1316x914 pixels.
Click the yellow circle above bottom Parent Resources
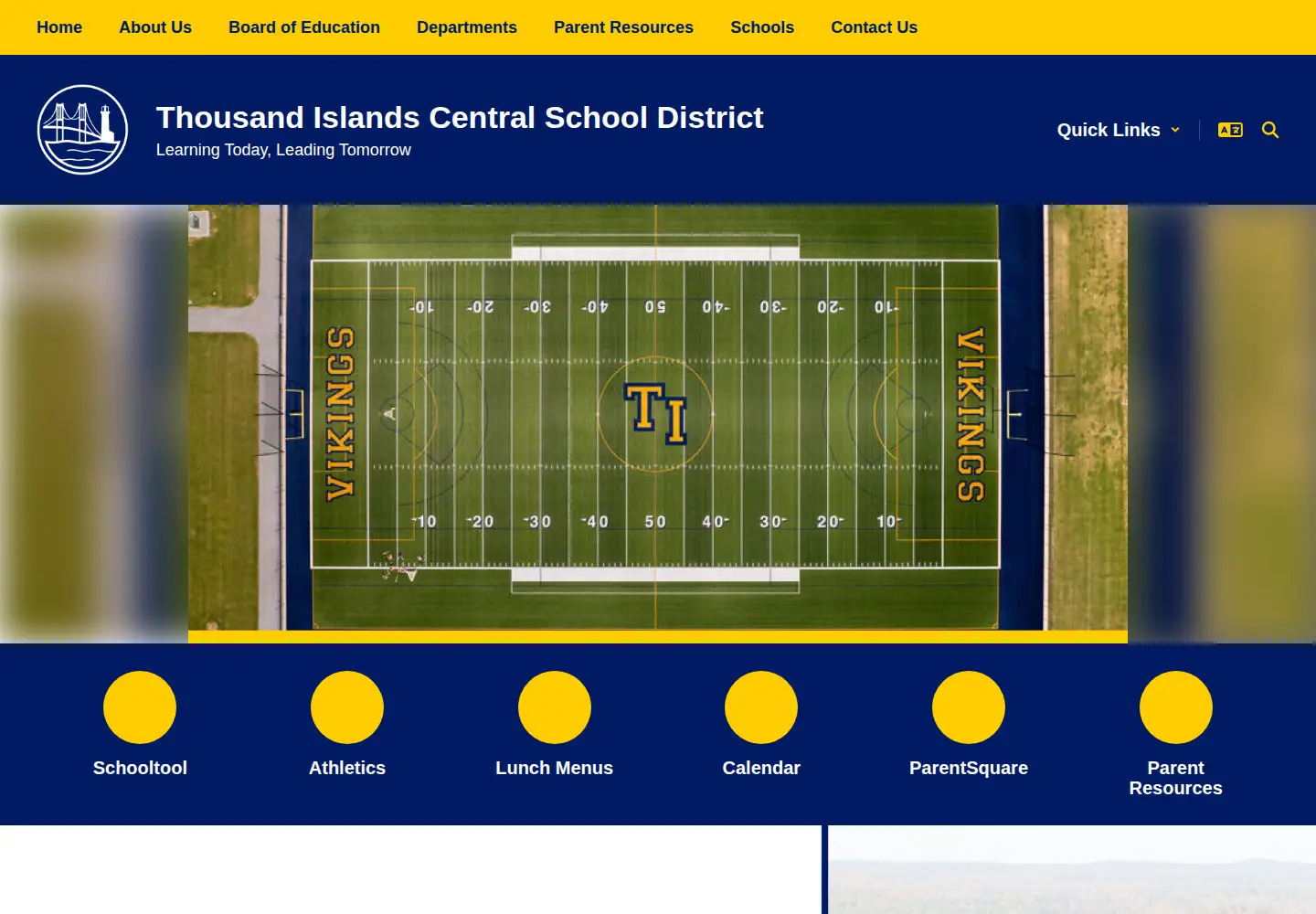(1176, 707)
